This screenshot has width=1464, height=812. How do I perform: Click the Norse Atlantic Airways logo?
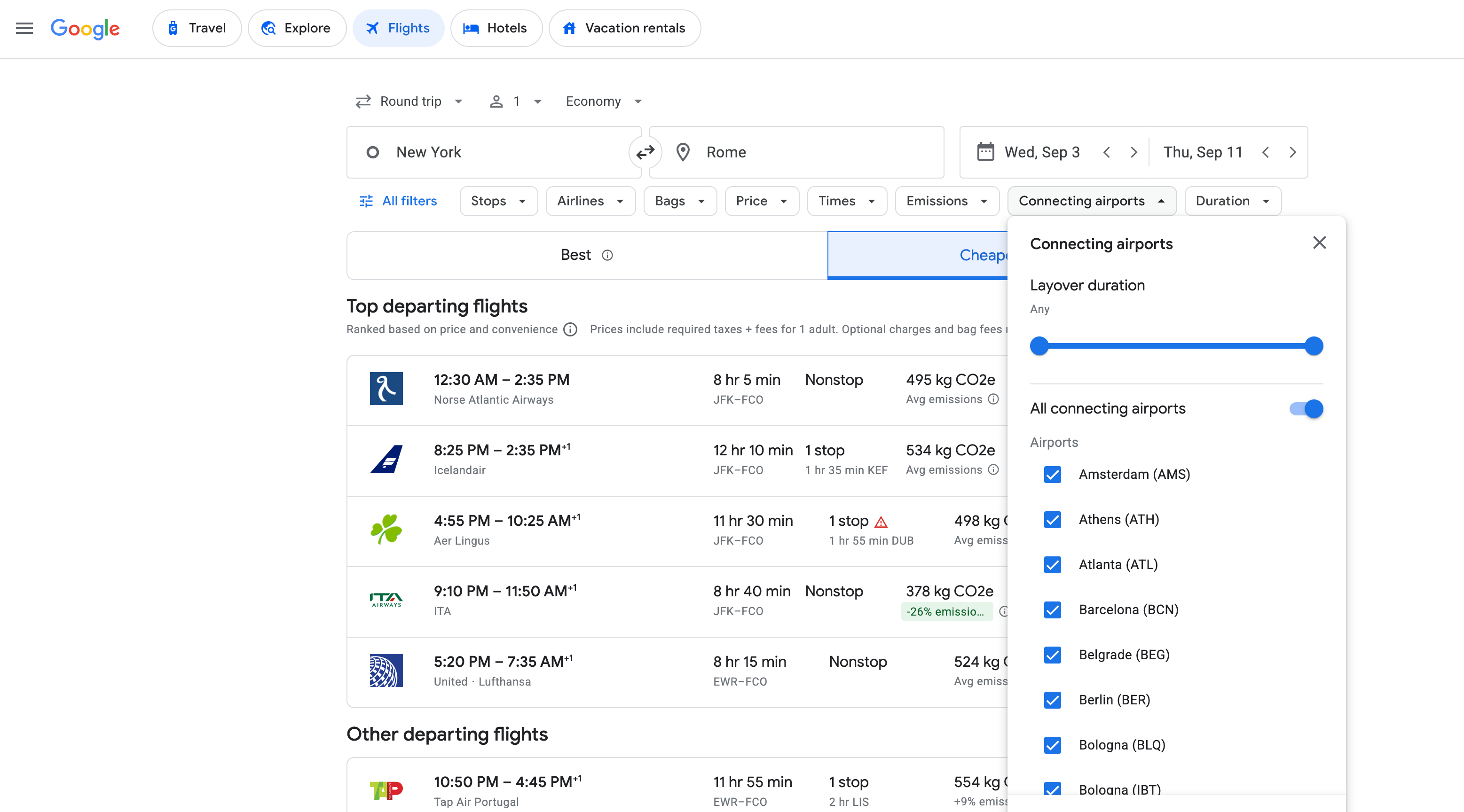coord(386,389)
